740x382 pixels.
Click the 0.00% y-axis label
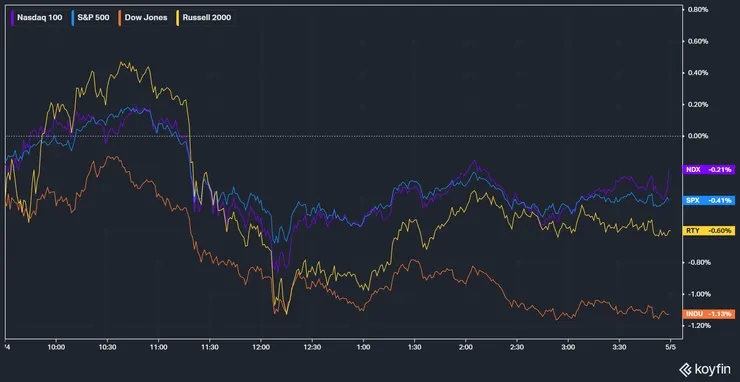pyautogui.click(x=699, y=136)
